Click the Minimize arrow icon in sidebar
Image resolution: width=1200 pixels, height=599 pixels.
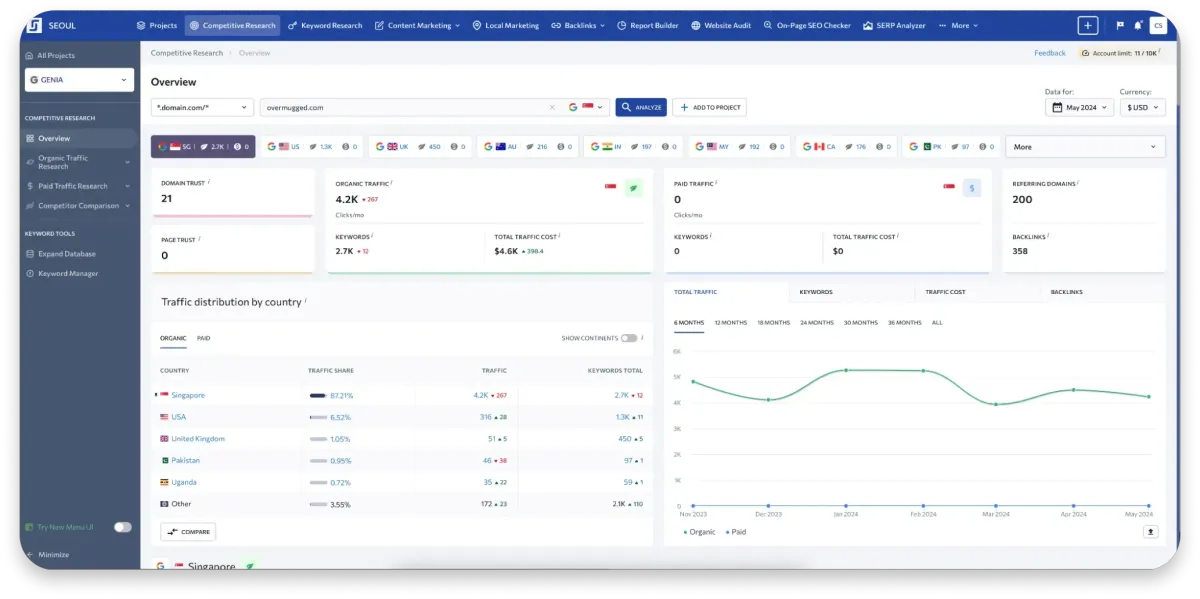(30, 554)
